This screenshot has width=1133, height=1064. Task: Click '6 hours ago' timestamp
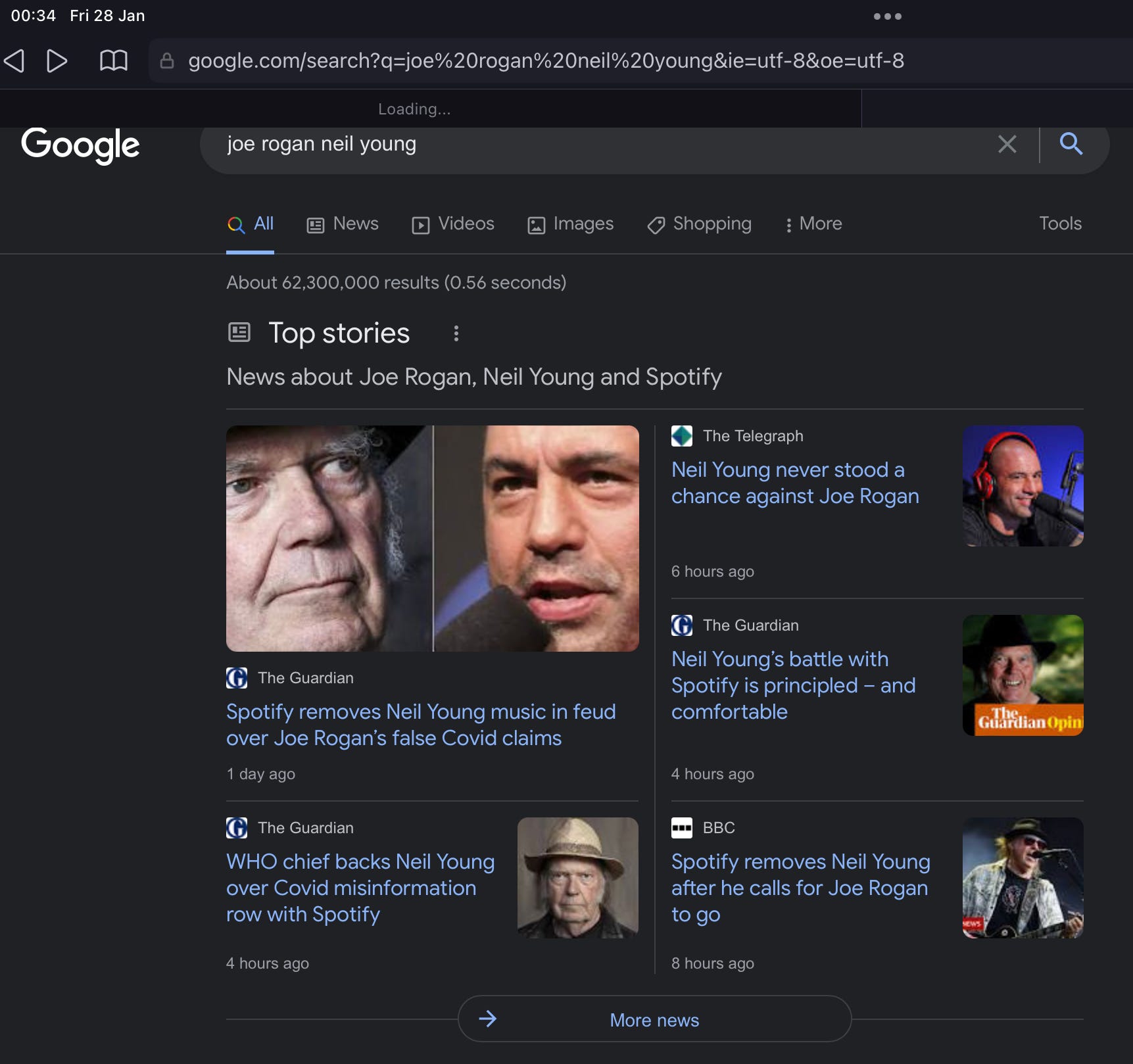713,571
